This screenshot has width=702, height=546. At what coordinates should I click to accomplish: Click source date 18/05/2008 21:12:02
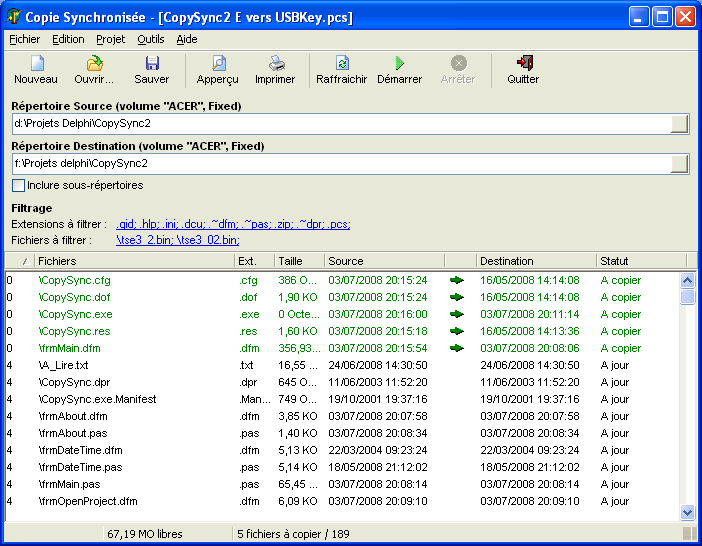(378, 467)
